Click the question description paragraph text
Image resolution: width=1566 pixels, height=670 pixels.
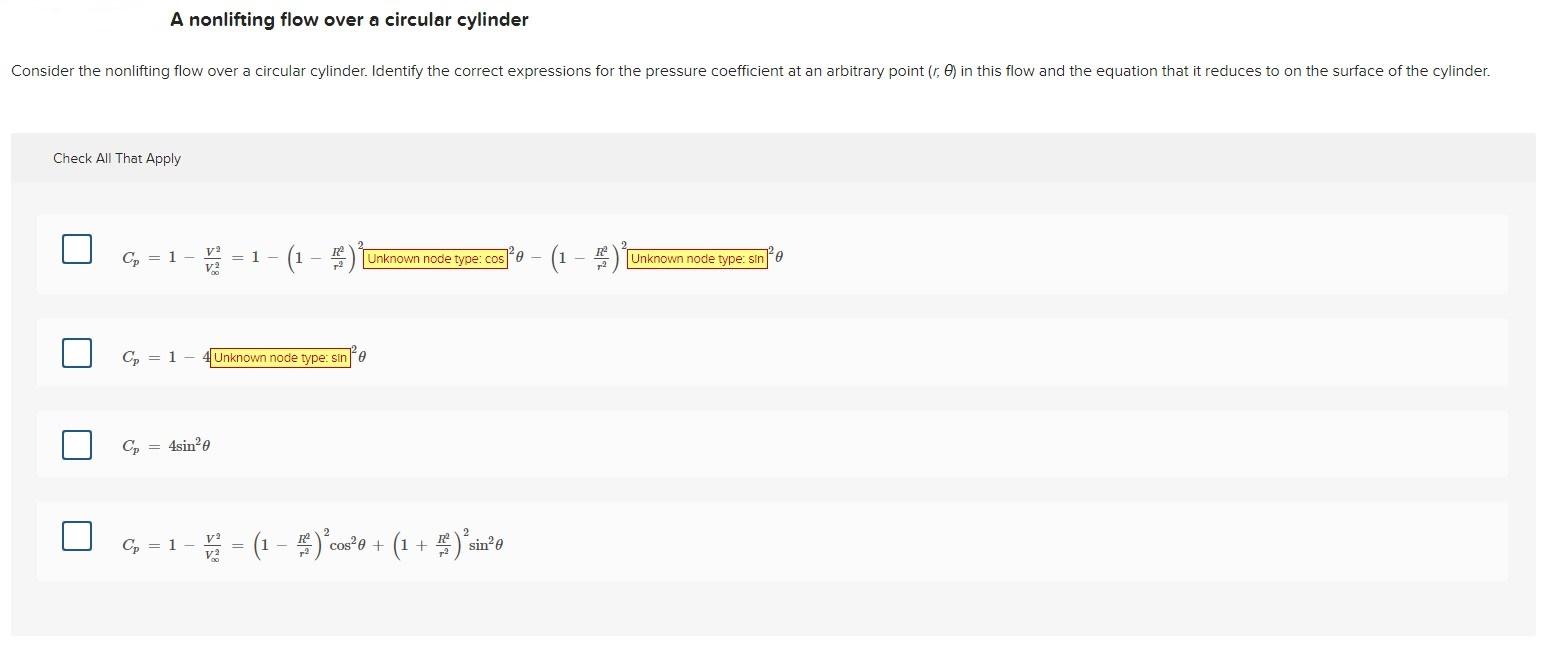(x=750, y=70)
